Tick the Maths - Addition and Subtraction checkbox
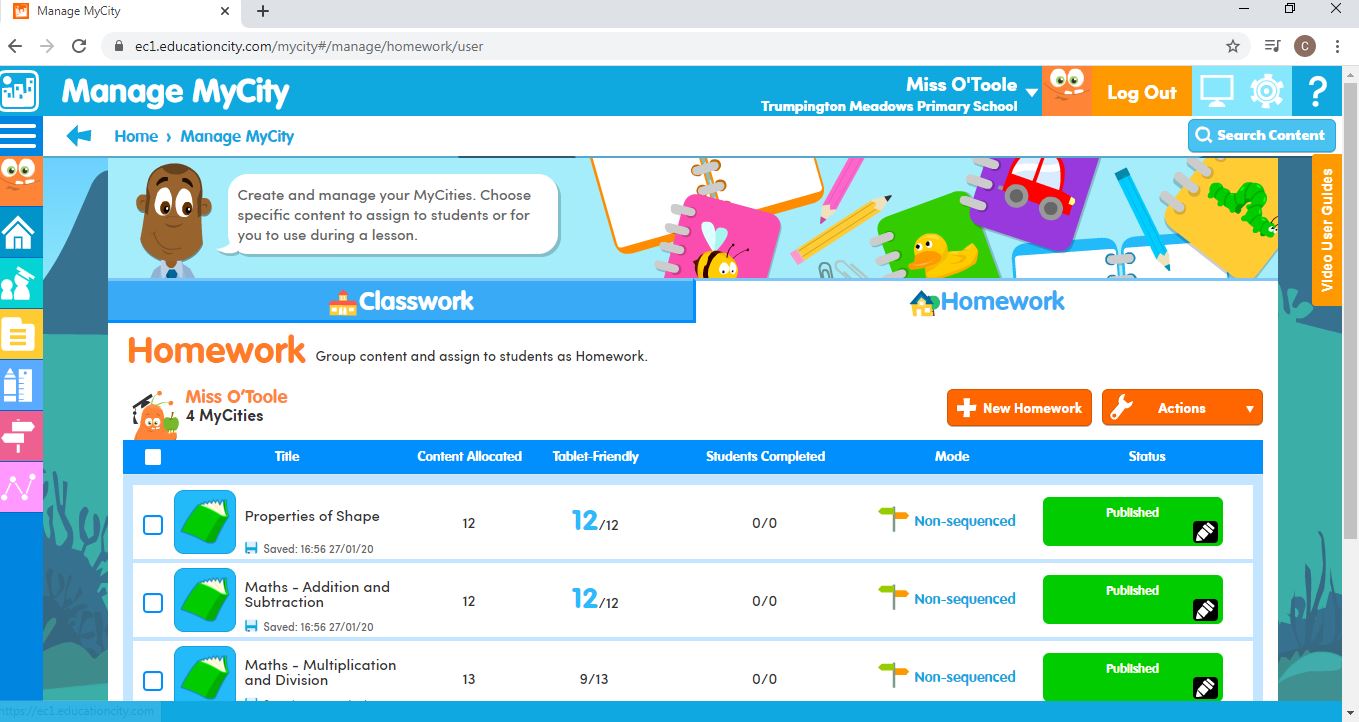Screen dimensions: 1359x722 click(x=152, y=603)
